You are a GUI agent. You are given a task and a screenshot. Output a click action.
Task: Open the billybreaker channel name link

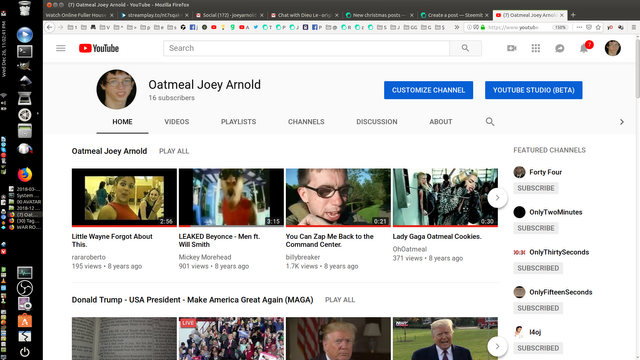(303, 257)
